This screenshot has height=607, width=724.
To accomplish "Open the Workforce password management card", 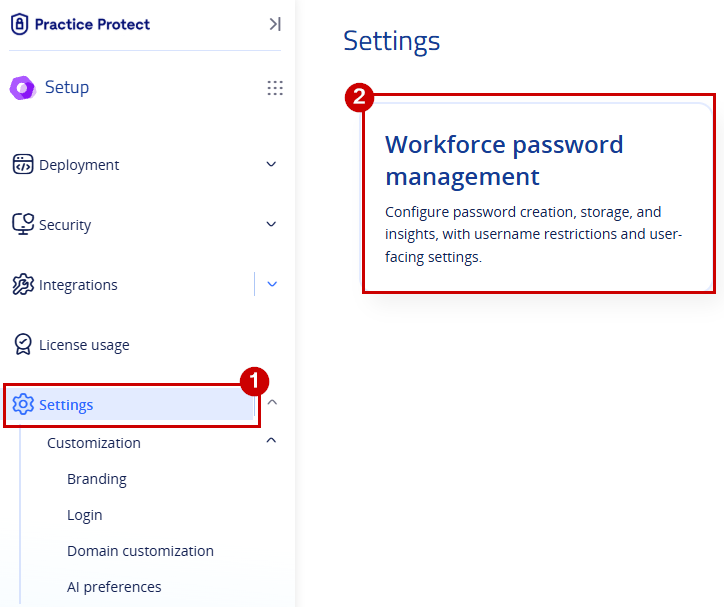I will [x=536, y=196].
